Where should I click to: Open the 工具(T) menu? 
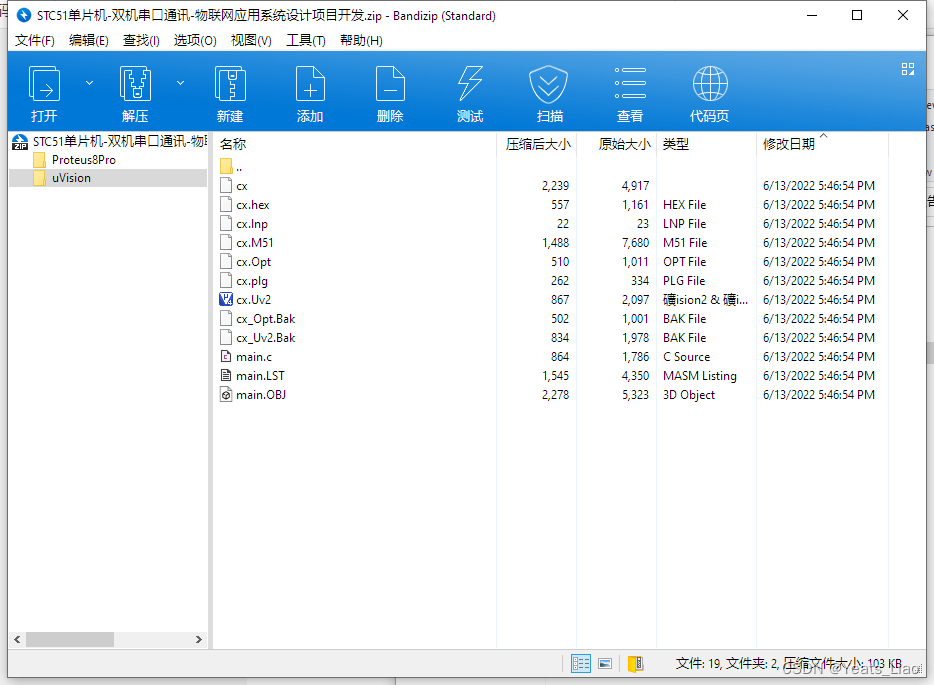pos(306,41)
